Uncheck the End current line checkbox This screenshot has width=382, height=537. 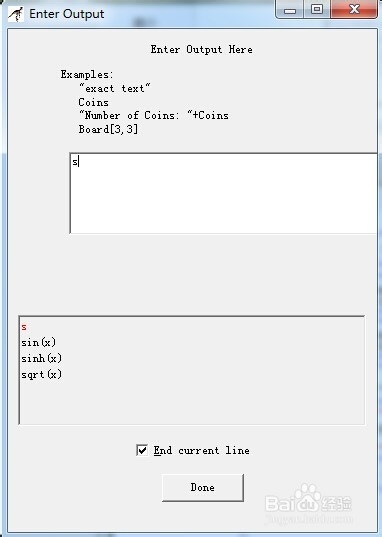pyautogui.click(x=142, y=450)
